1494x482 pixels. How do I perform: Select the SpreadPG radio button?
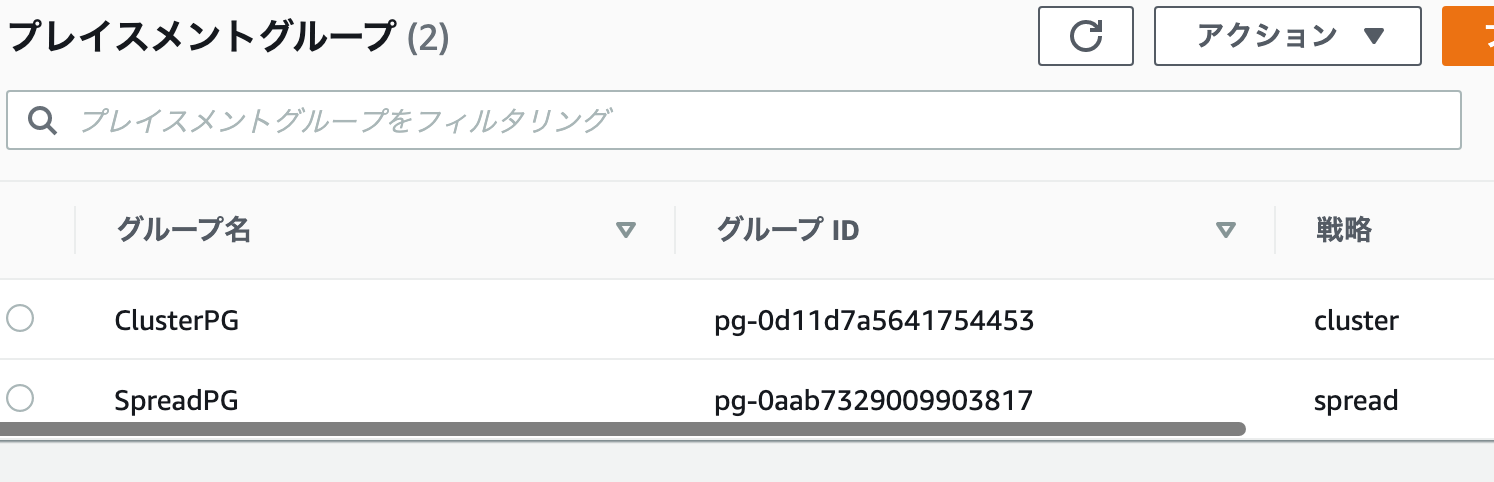(x=20, y=398)
